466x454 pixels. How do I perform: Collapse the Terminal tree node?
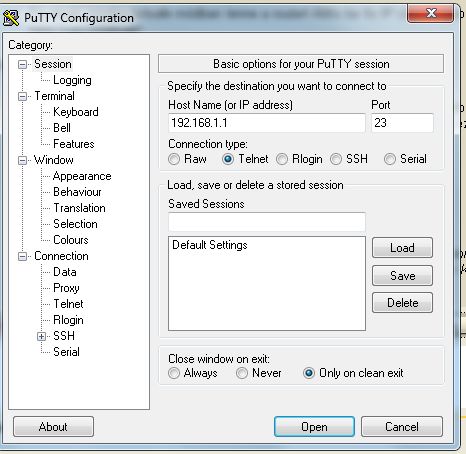tap(22, 96)
